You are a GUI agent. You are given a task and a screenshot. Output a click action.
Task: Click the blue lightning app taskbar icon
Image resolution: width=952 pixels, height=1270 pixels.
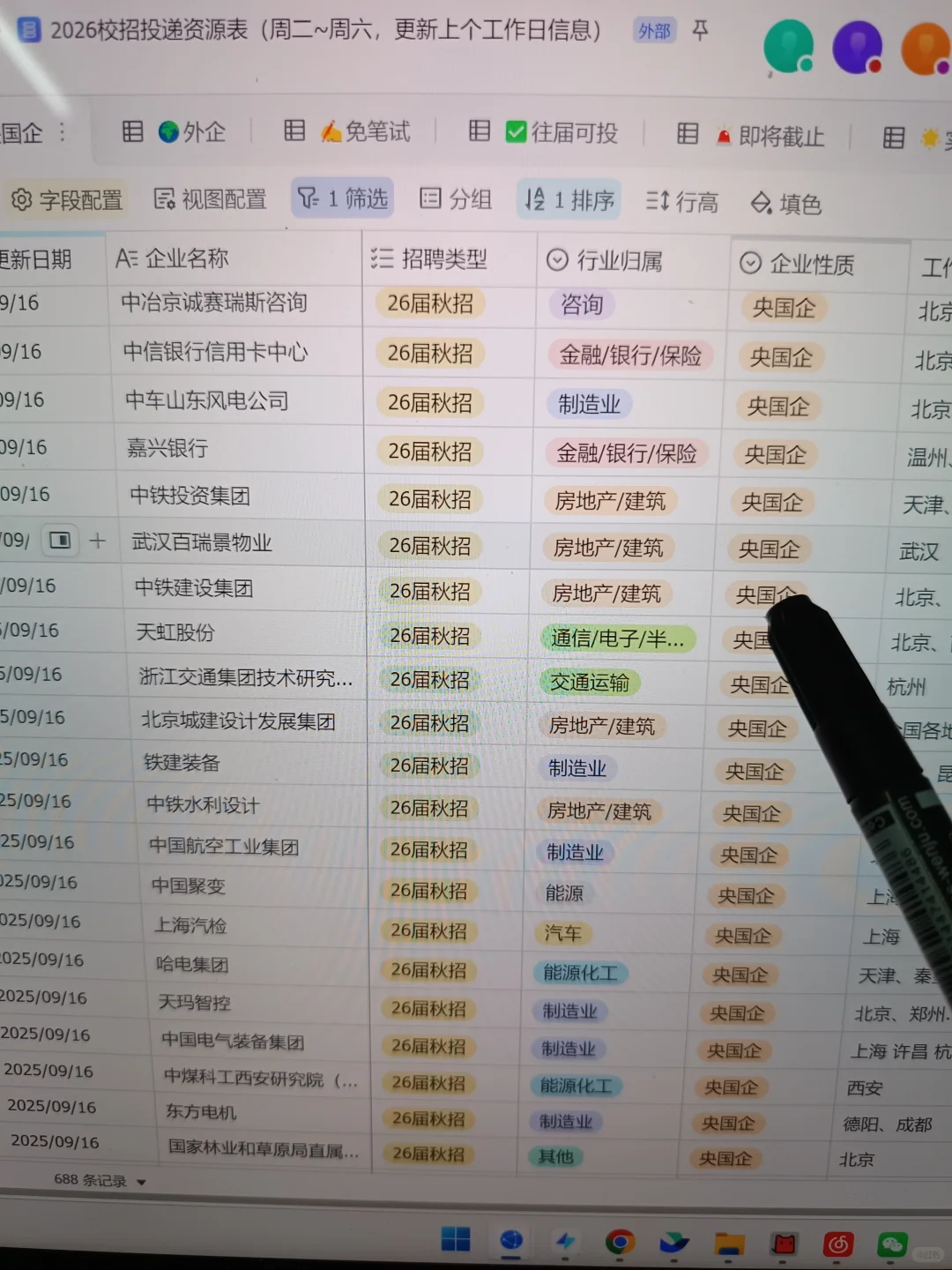tap(565, 1241)
